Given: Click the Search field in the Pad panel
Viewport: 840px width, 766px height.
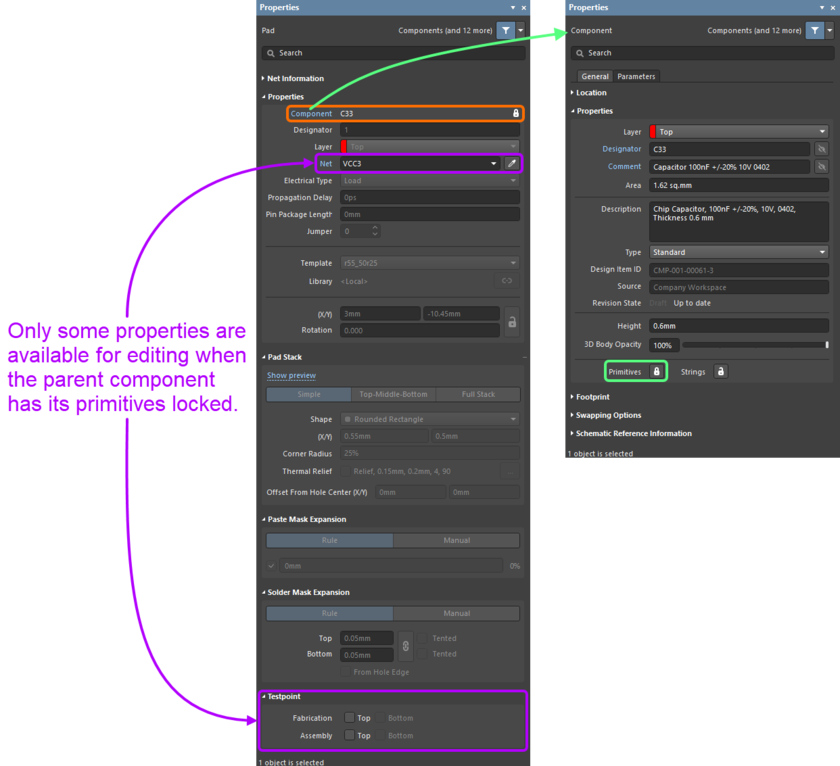Looking at the screenshot, I should point(395,52).
